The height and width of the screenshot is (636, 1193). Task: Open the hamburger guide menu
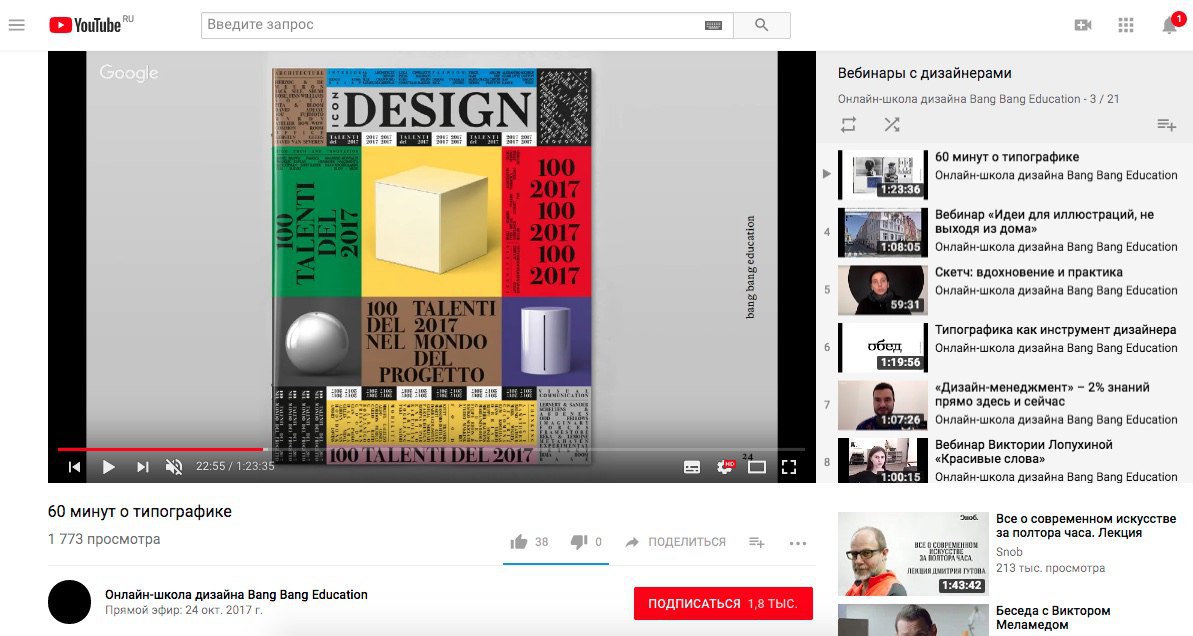tap(17, 25)
